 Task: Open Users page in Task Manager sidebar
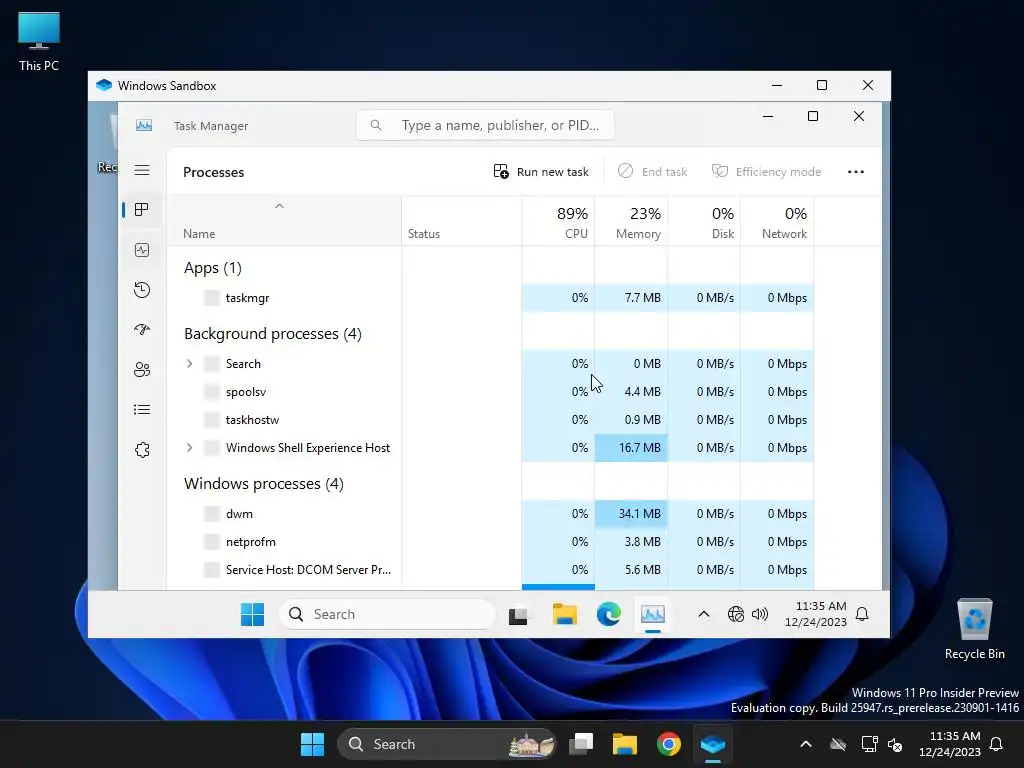[142, 370]
